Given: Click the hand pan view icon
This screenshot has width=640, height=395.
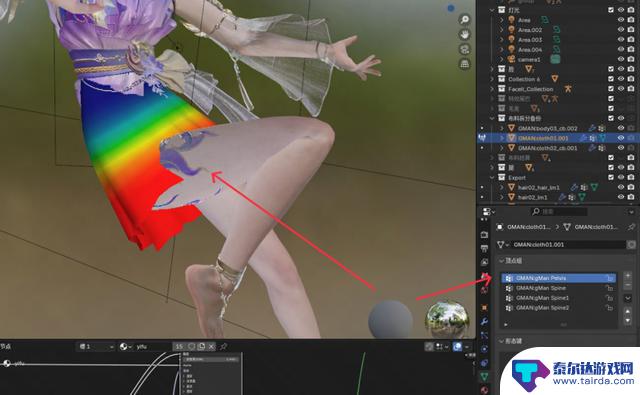Looking at the screenshot, I should [464, 34].
